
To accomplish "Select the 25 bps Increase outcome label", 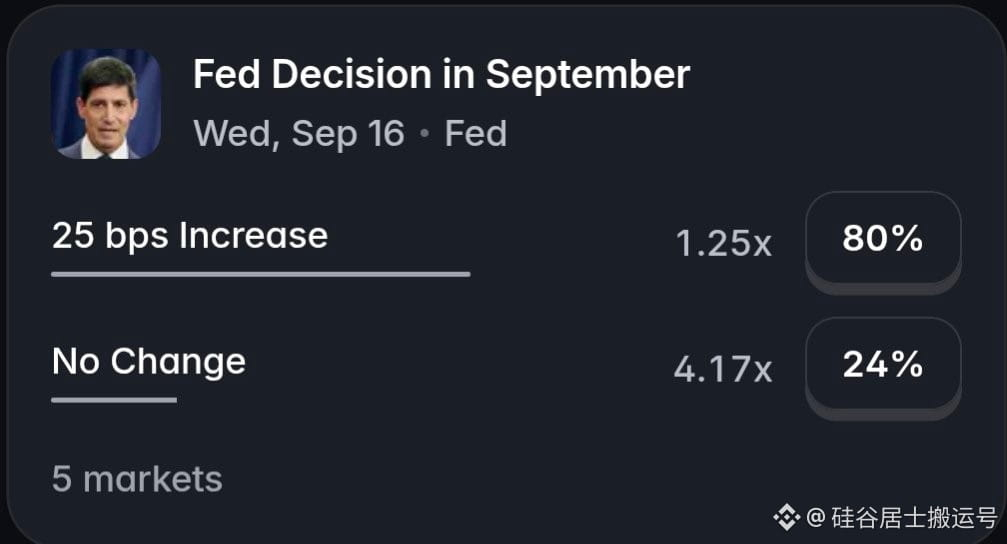I will pos(190,236).
